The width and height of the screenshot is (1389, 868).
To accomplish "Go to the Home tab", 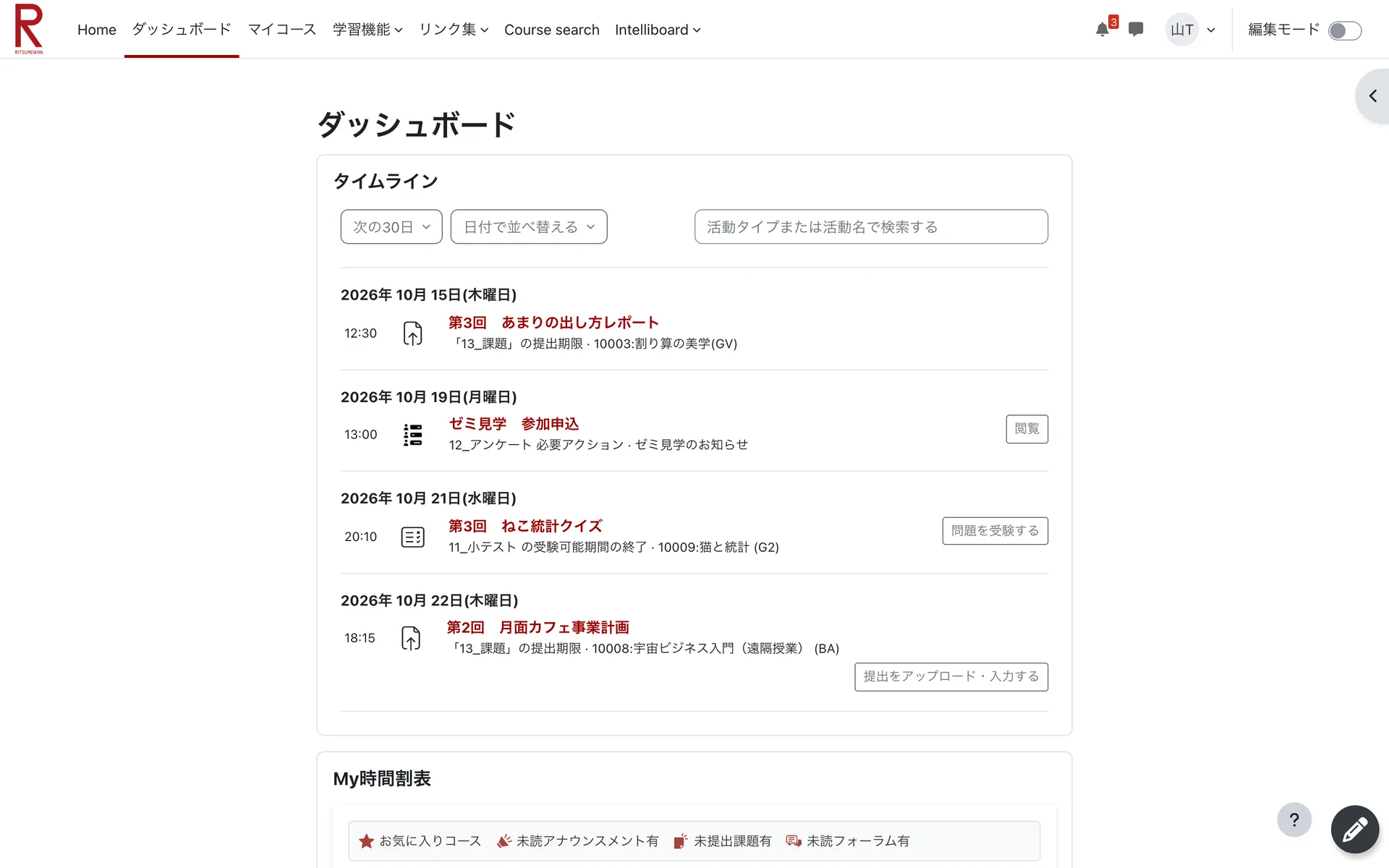I will click(x=97, y=30).
